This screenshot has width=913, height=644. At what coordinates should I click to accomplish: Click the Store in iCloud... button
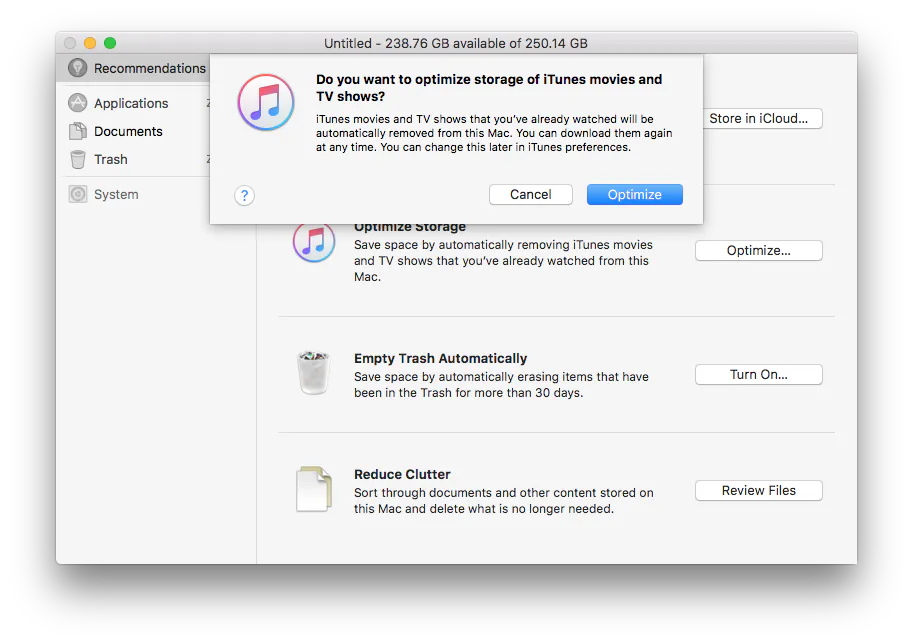coord(763,118)
